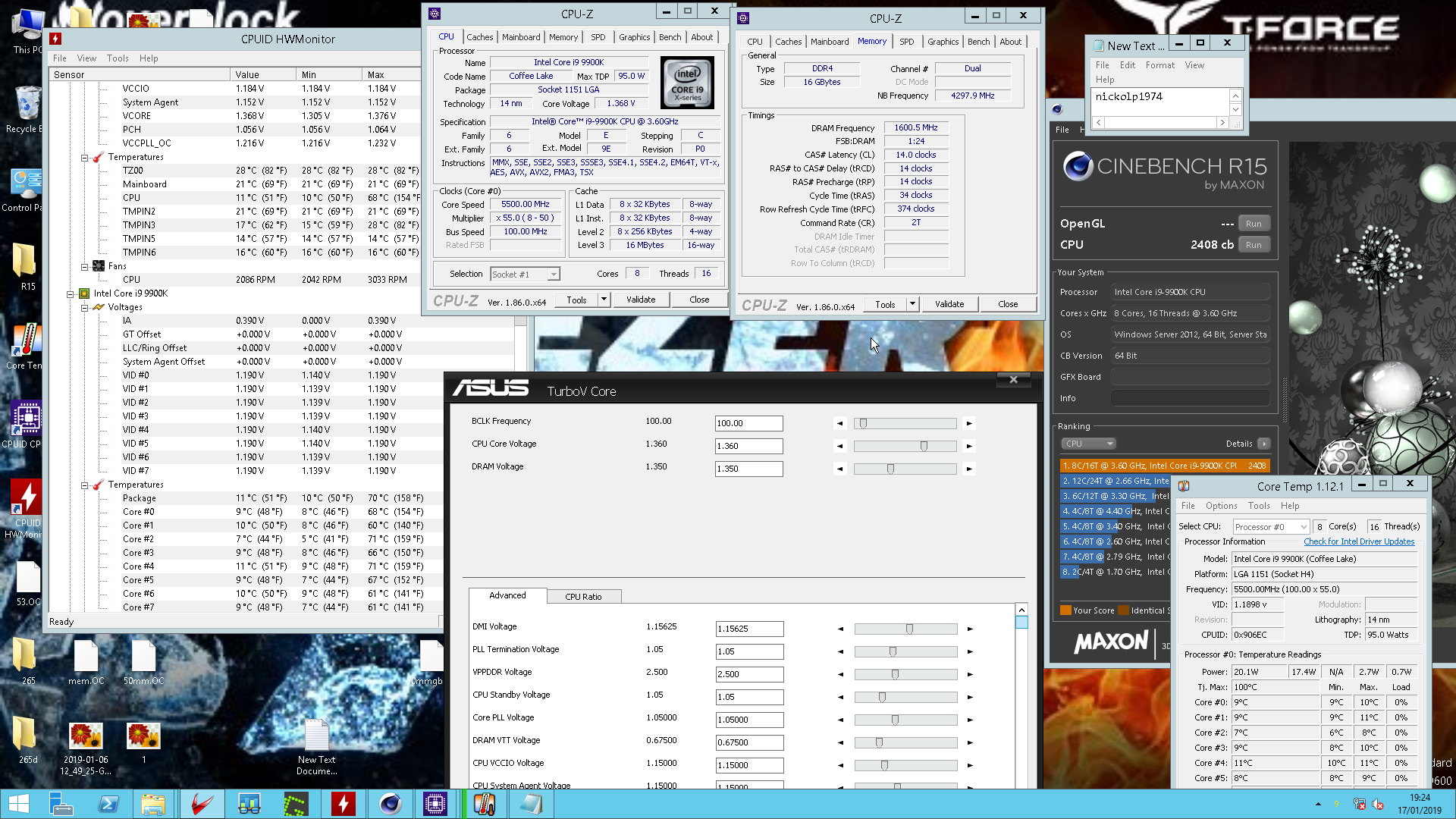
Task: Collapse the Voltages node under Intel Core i9
Action: pos(84,307)
